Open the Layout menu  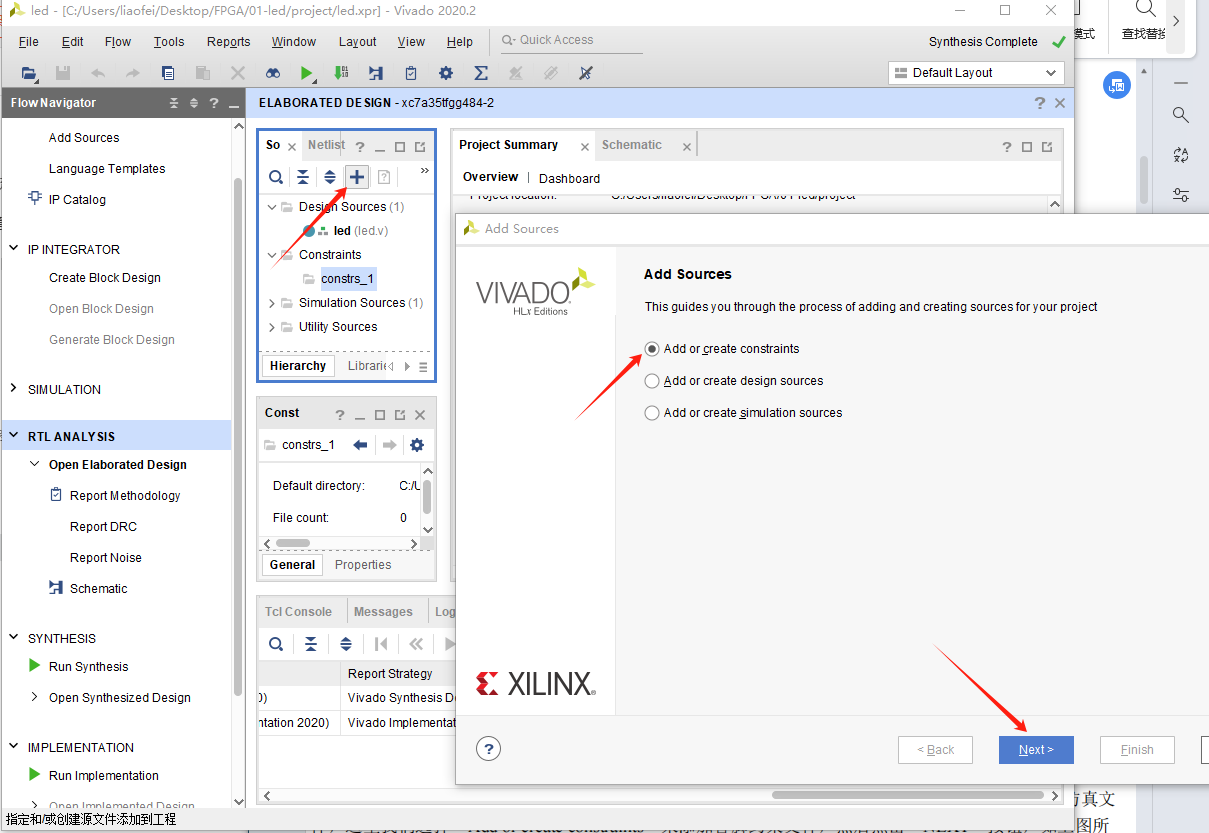coord(358,42)
